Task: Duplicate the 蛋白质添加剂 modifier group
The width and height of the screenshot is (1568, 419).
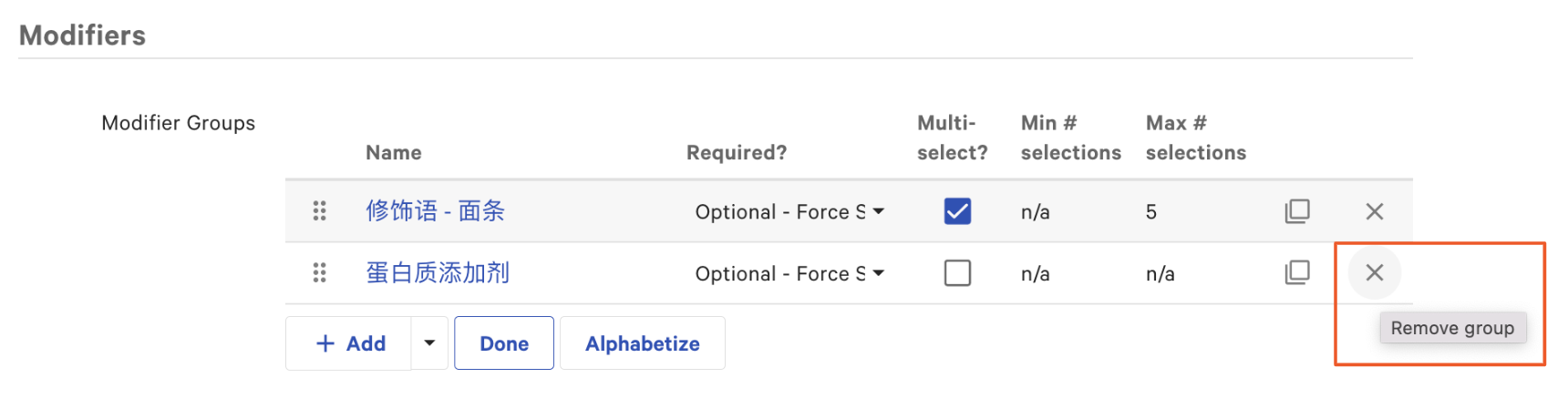Action: tap(1296, 272)
